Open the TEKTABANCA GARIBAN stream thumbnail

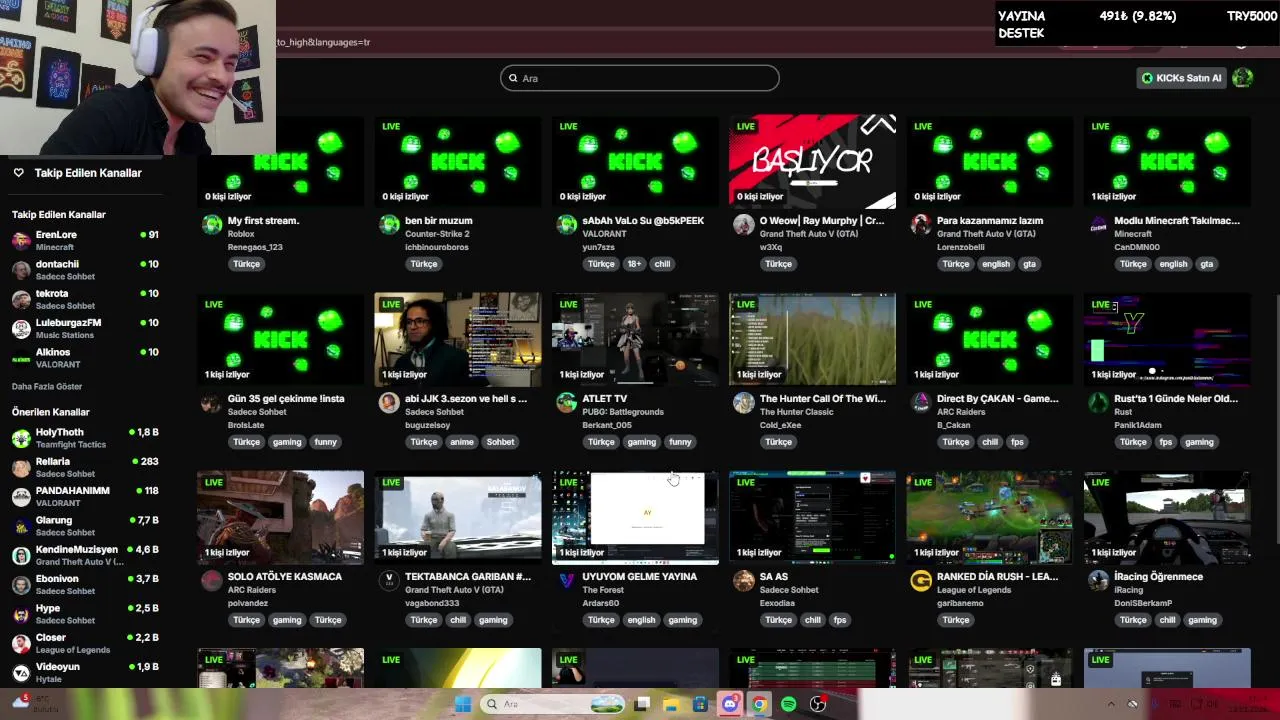click(x=458, y=517)
